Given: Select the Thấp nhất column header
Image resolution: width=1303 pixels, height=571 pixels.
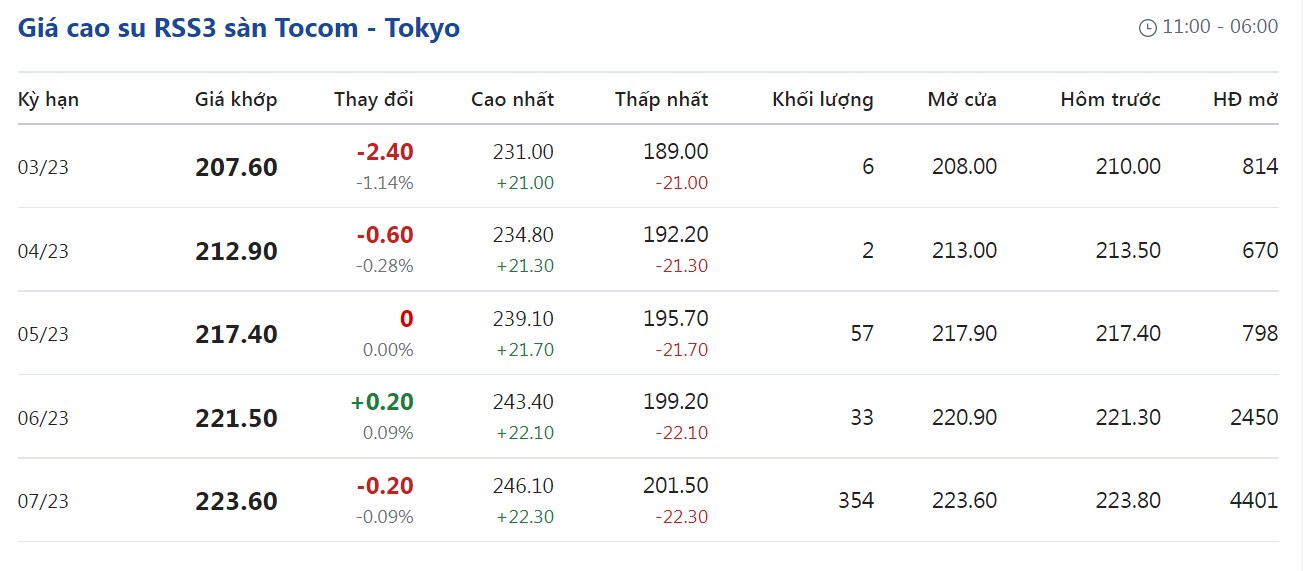Looking at the screenshot, I should pyautogui.click(x=661, y=99).
